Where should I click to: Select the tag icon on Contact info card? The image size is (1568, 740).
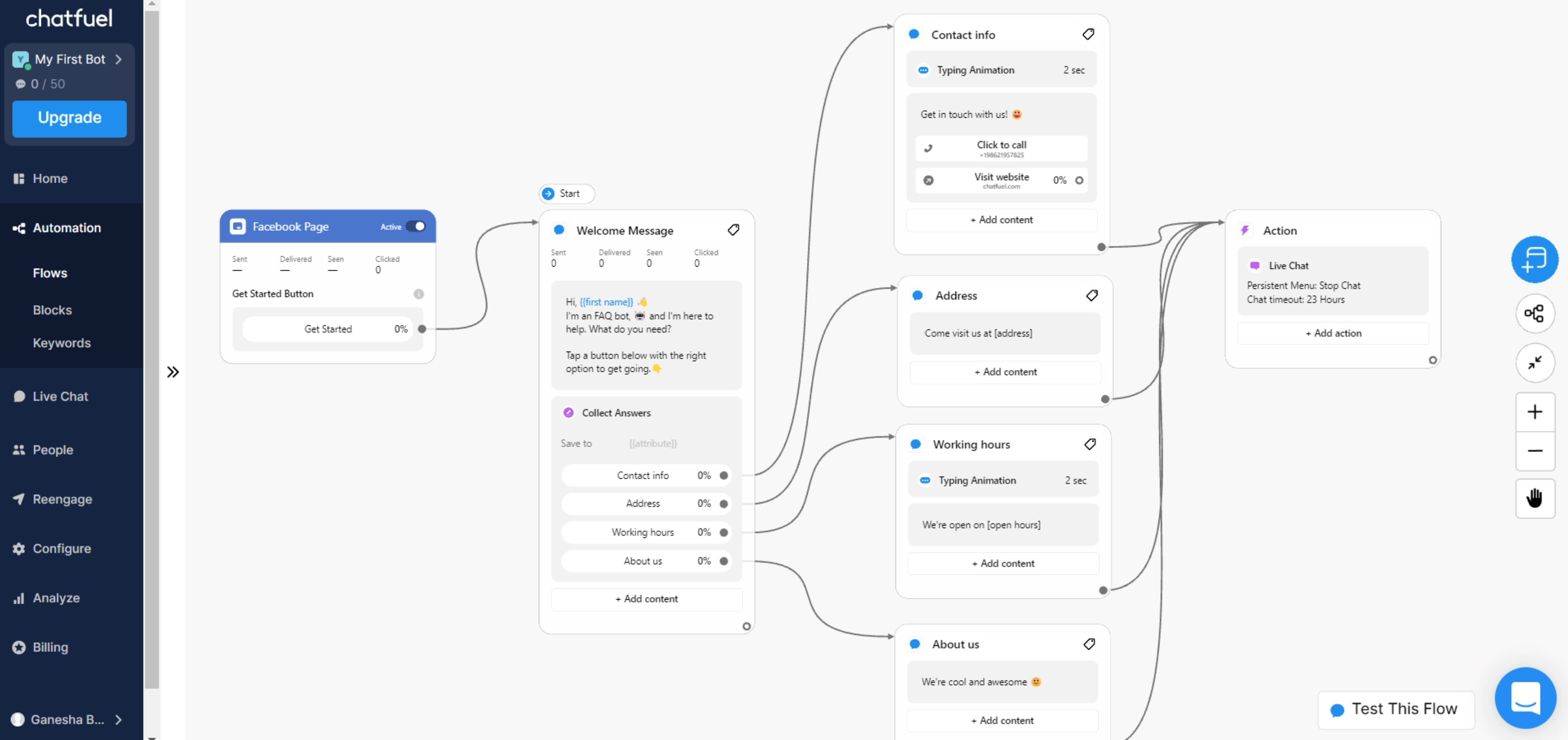click(x=1089, y=34)
